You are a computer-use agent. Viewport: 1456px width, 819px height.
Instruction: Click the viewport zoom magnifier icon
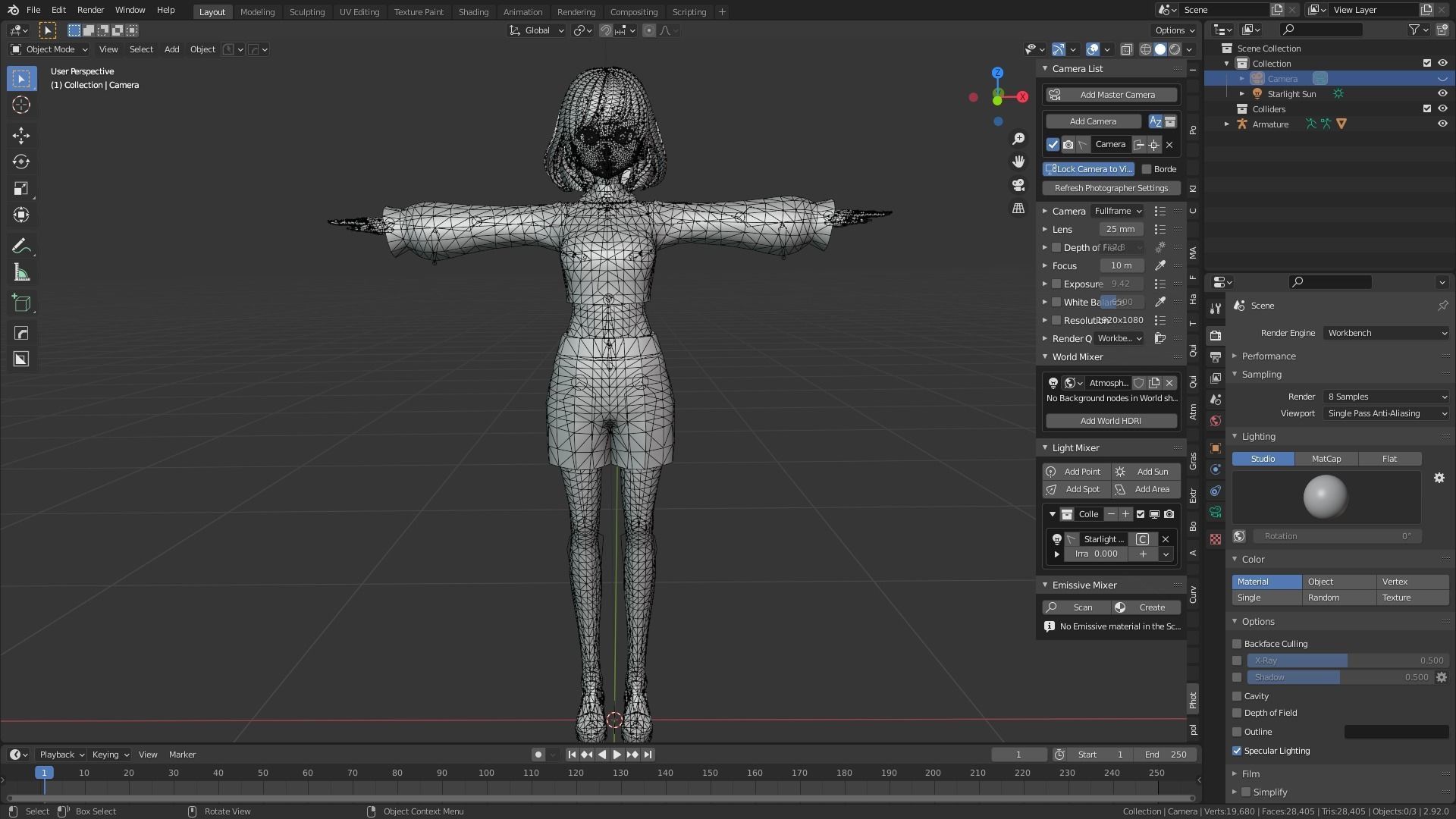pyautogui.click(x=1018, y=139)
